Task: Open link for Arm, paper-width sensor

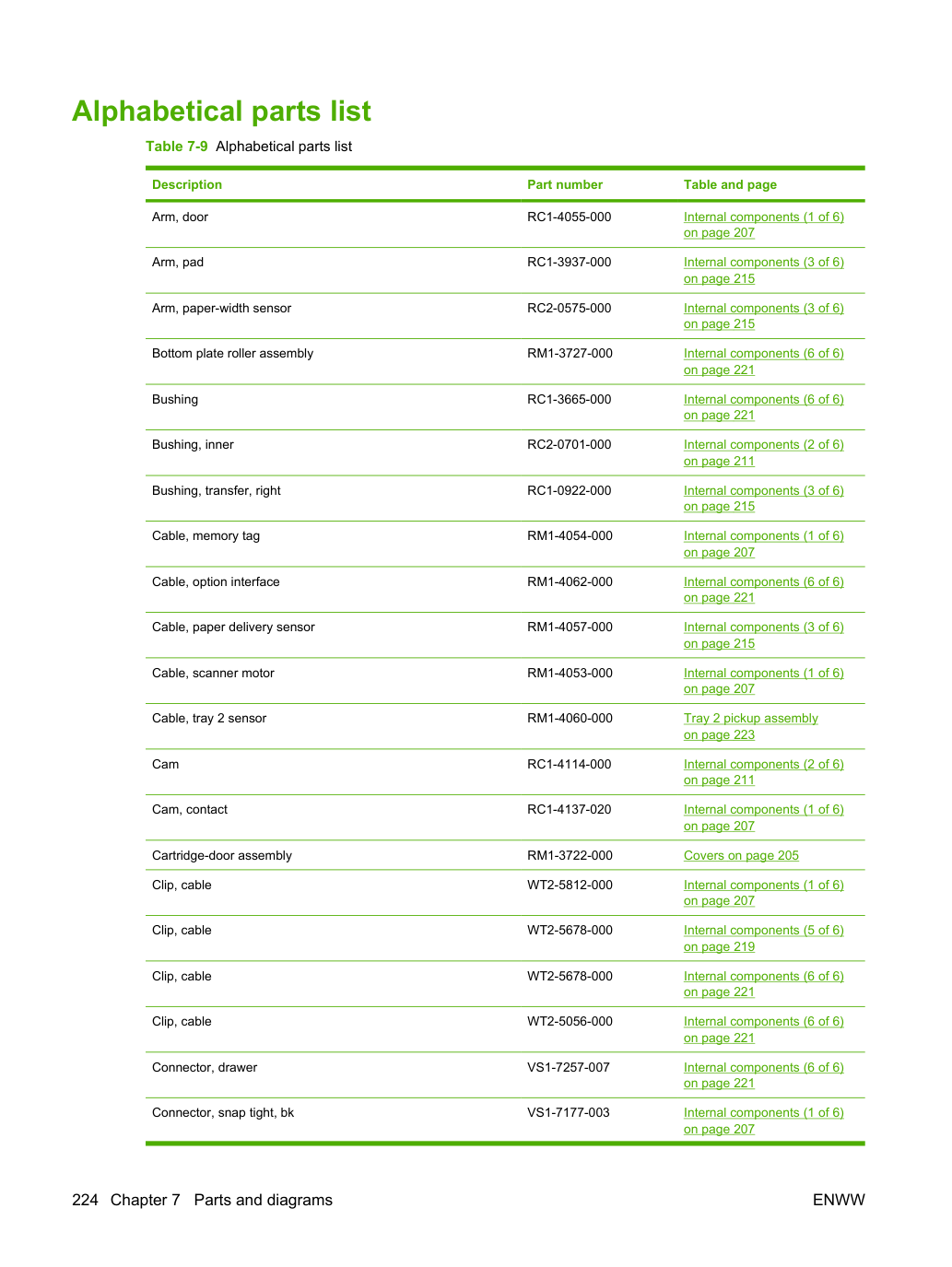Action: click(x=763, y=316)
